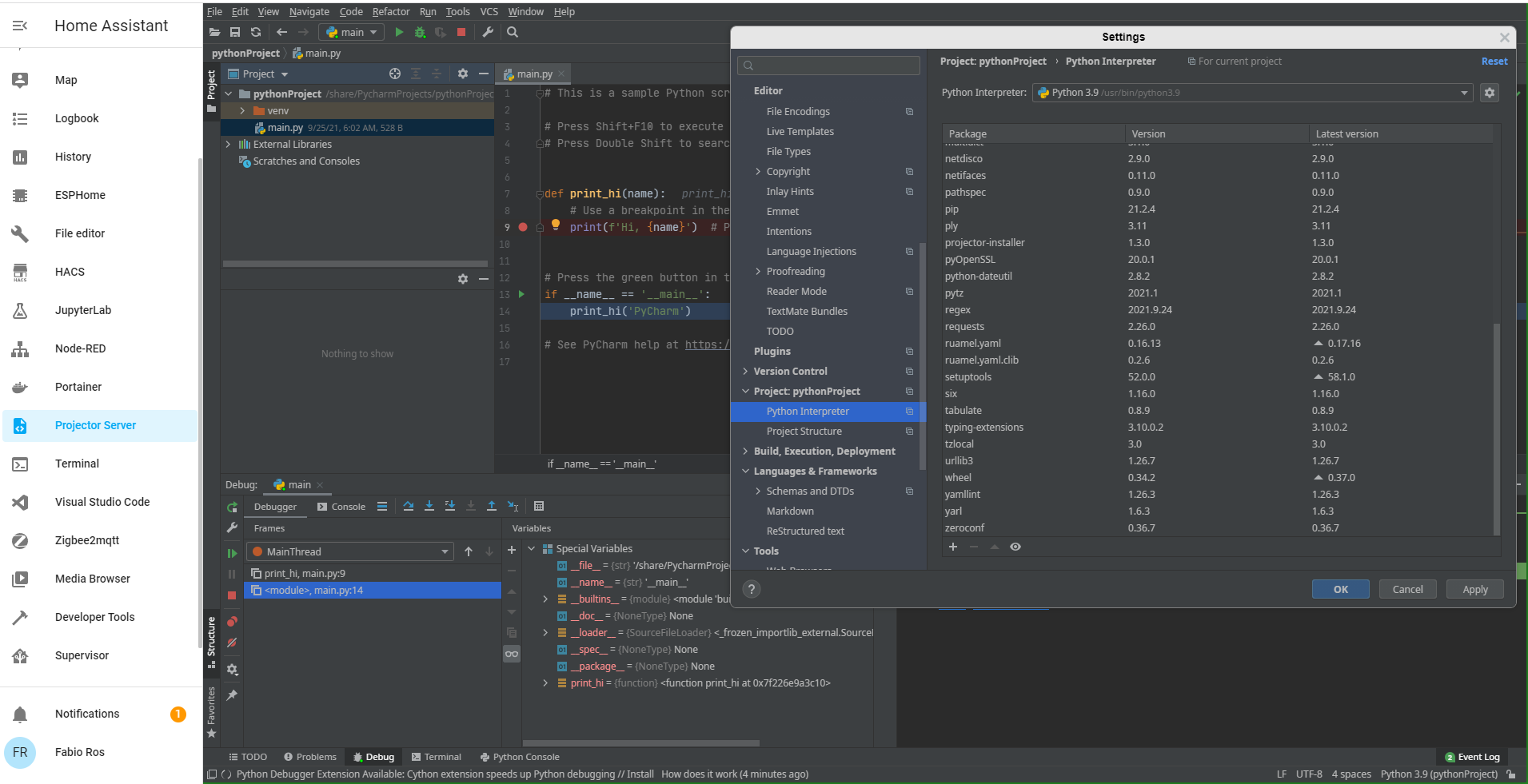Click the Cancel button in Settings
Screen dimensions: 1528x784
point(1407,589)
